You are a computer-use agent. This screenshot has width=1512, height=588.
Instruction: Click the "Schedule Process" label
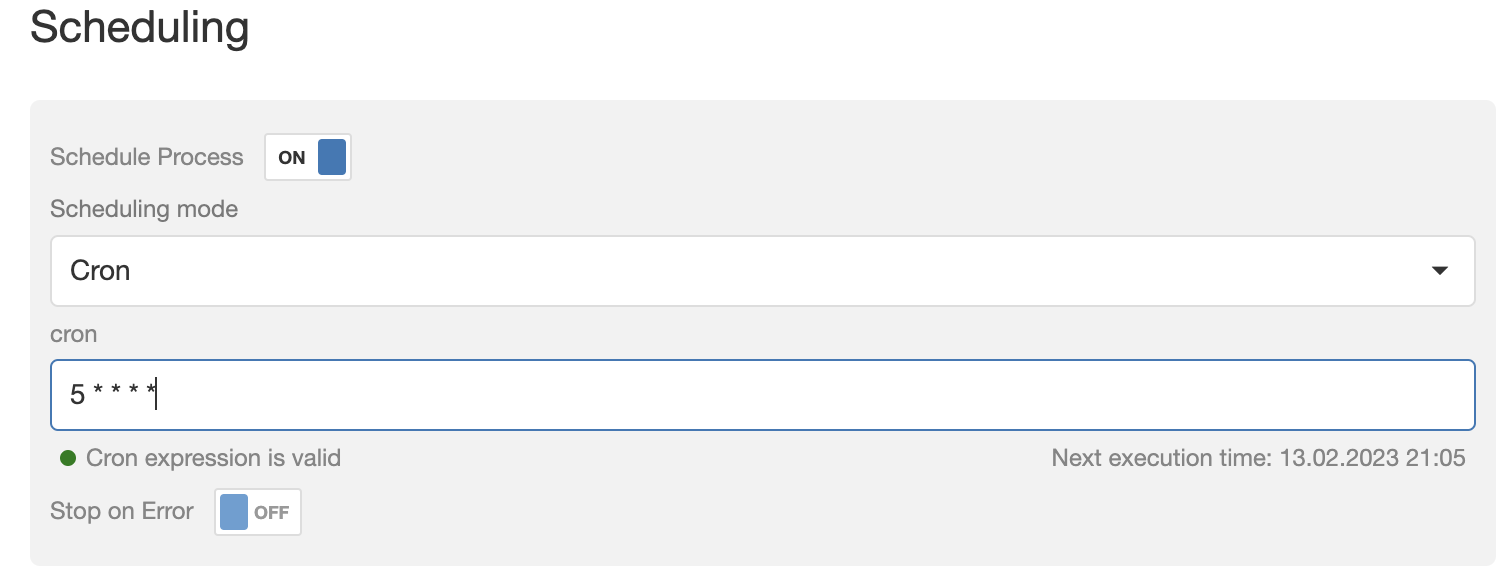coord(147,157)
